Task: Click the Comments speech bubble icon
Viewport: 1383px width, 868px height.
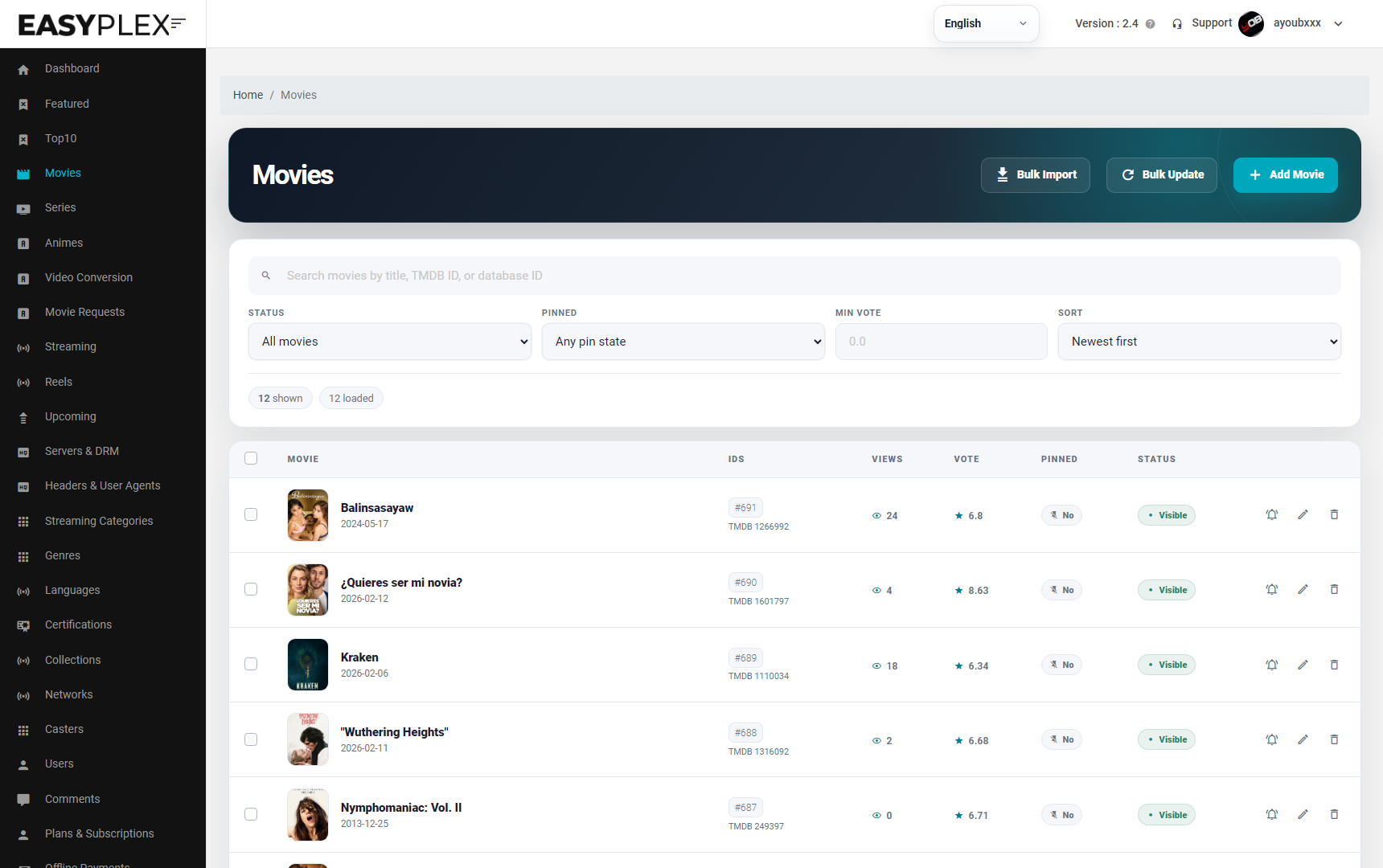Action: (x=23, y=800)
